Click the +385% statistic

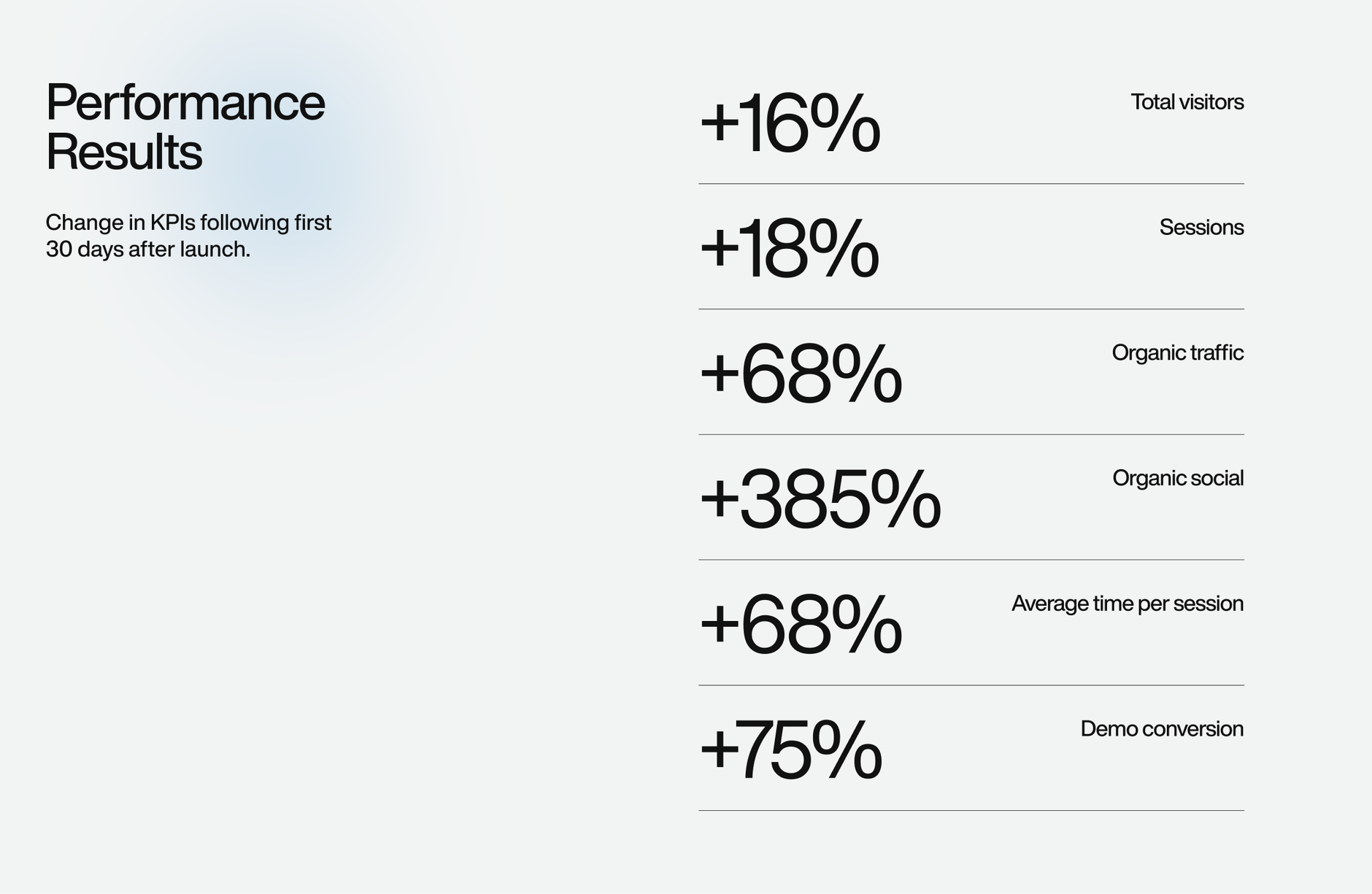click(x=820, y=501)
